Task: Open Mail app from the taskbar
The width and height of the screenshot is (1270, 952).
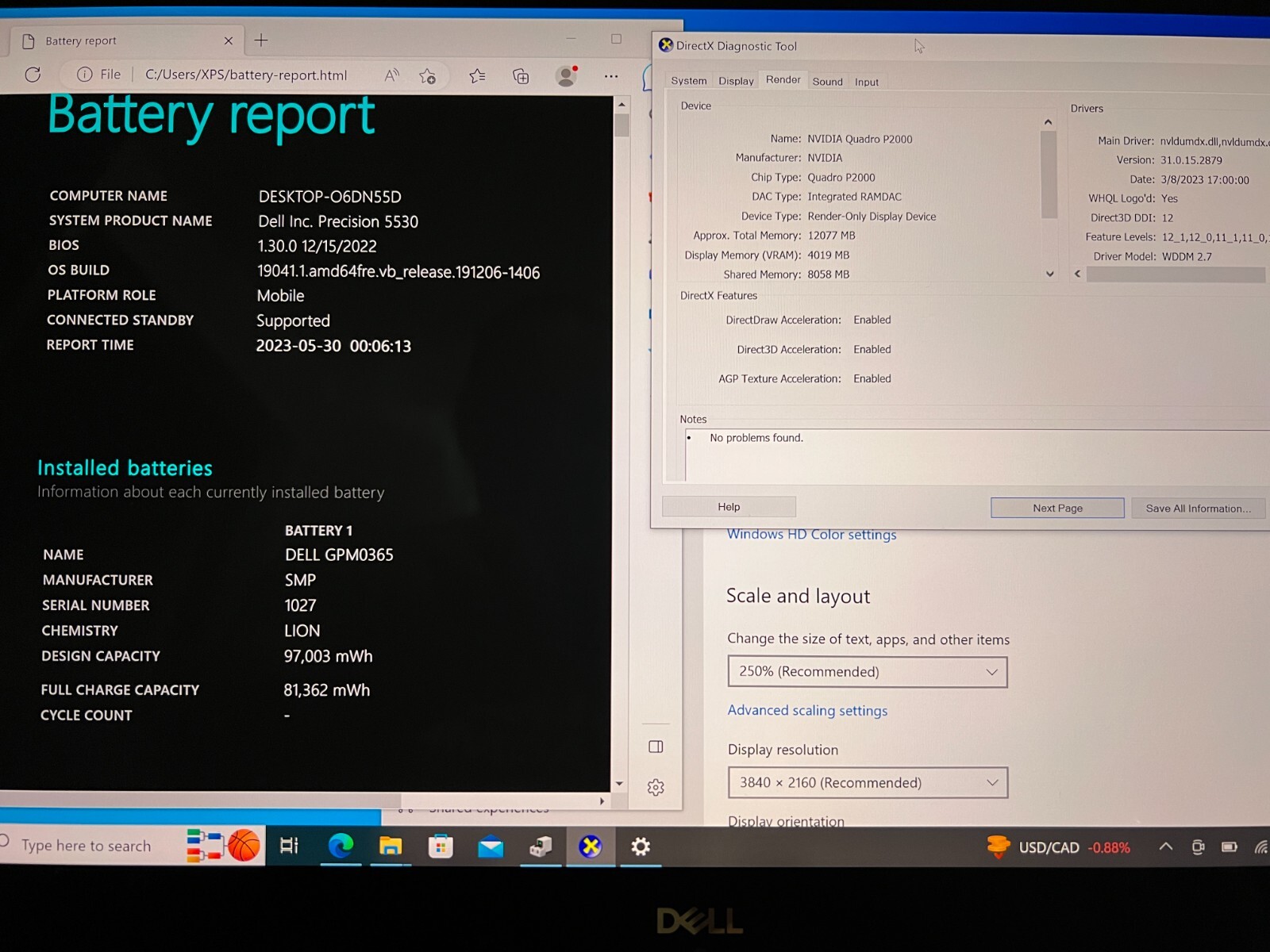Action: tap(491, 847)
